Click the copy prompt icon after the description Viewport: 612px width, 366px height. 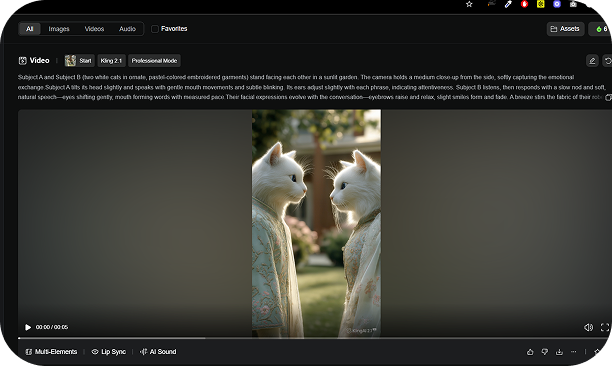tap(608, 98)
